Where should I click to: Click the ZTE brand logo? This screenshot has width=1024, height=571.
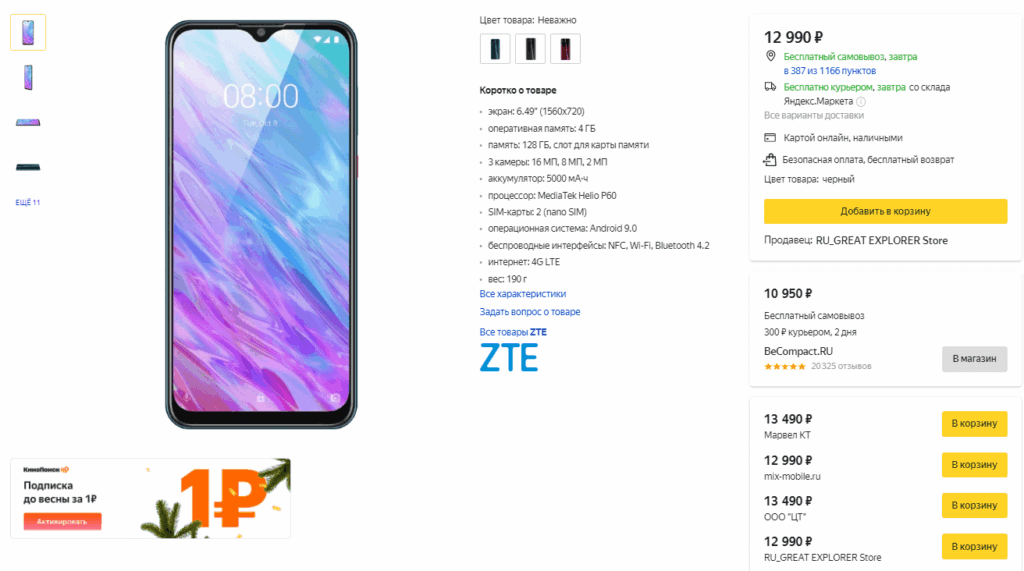tap(509, 357)
